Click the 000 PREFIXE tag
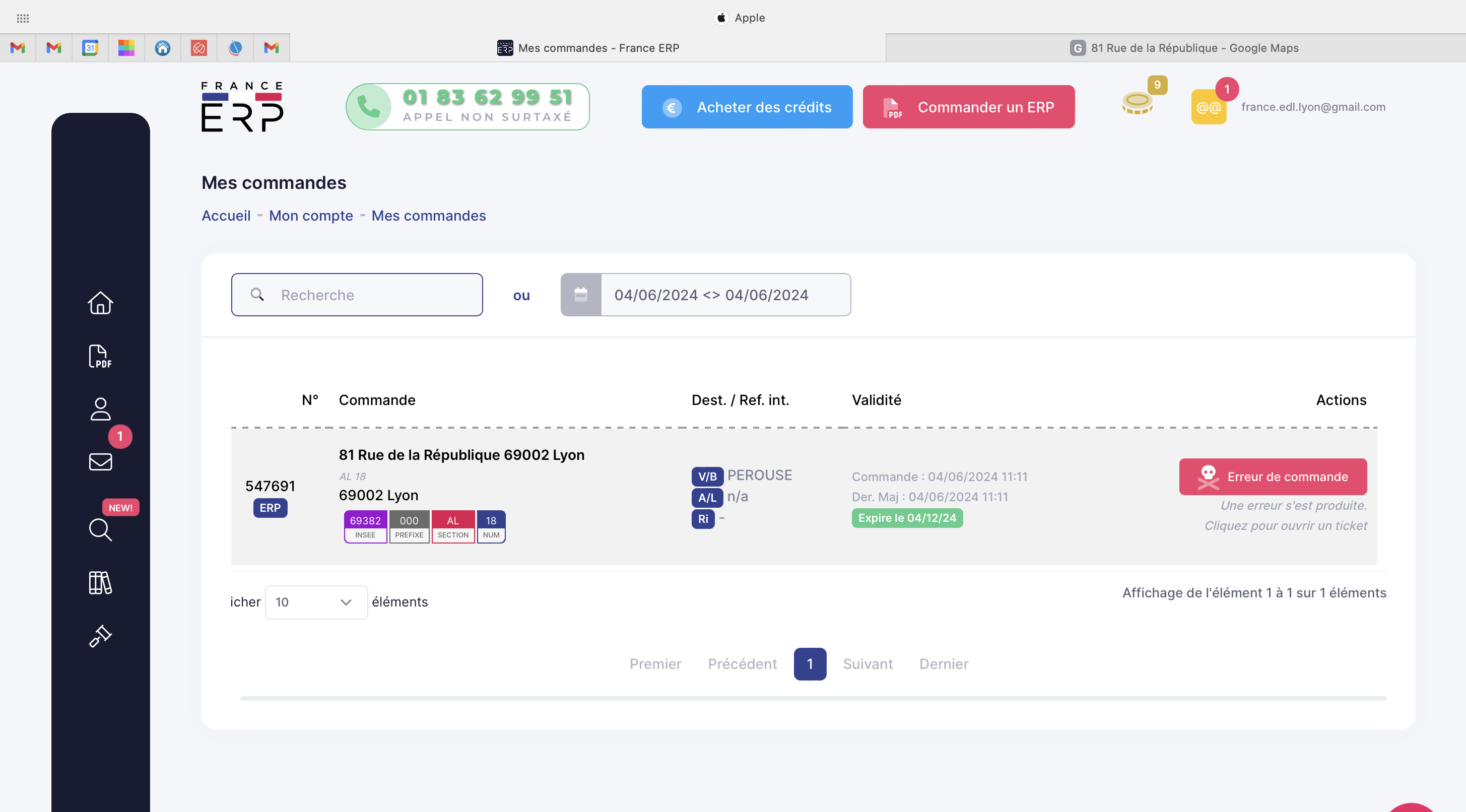1466x812 pixels. tap(409, 526)
